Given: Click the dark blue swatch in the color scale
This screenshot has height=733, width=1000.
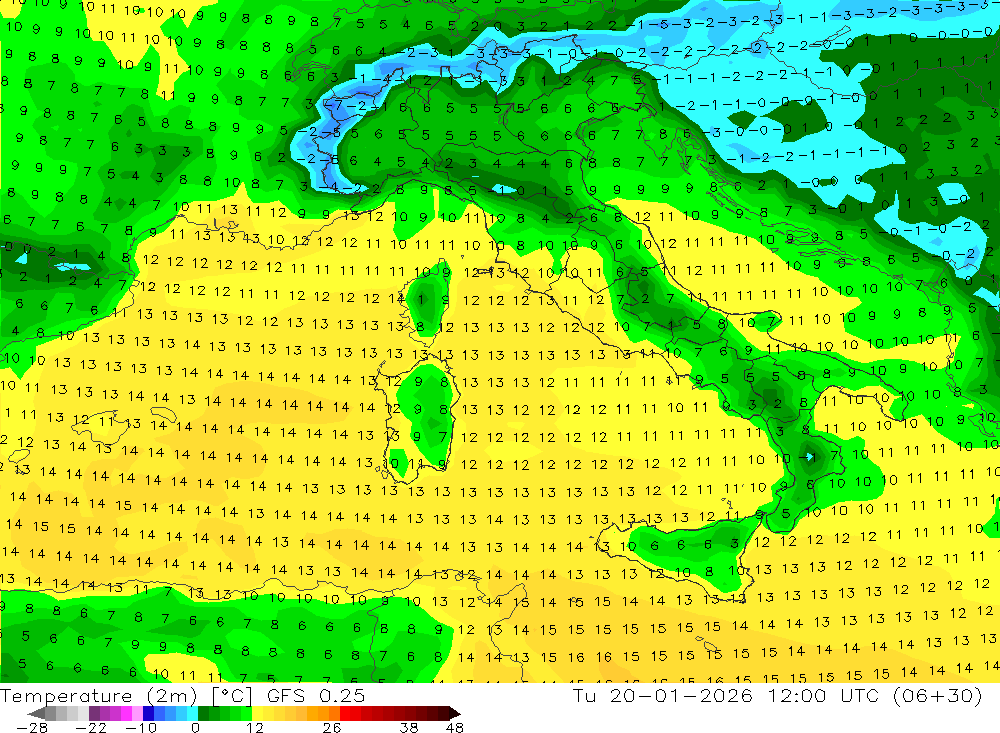Looking at the screenshot, I should [149, 713].
